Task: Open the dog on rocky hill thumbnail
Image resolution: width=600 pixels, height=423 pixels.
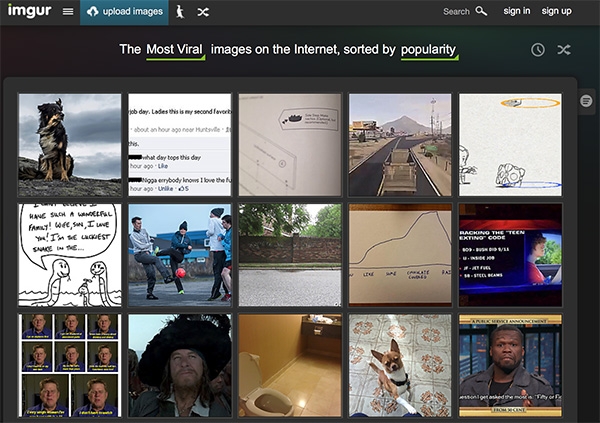Action: pyautogui.click(x=70, y=145)
